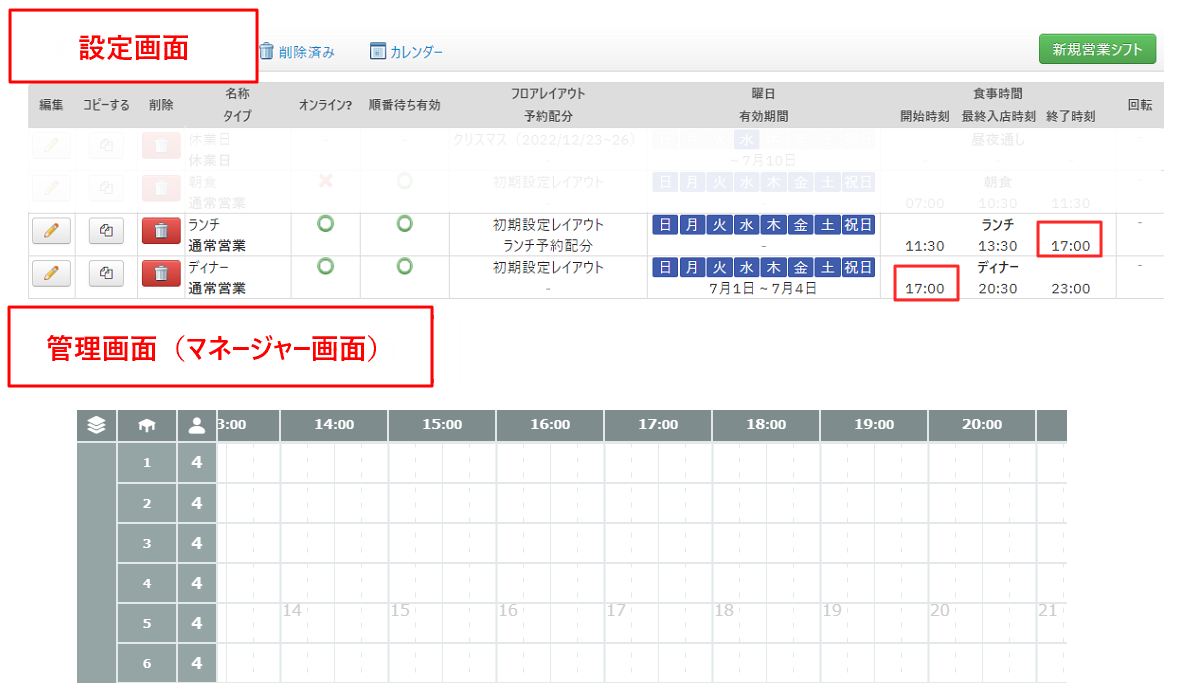The width and height of the screenshot is (1177, 698).
Task: Select table row 3 in timeline
Action: (x=147, y=543)
